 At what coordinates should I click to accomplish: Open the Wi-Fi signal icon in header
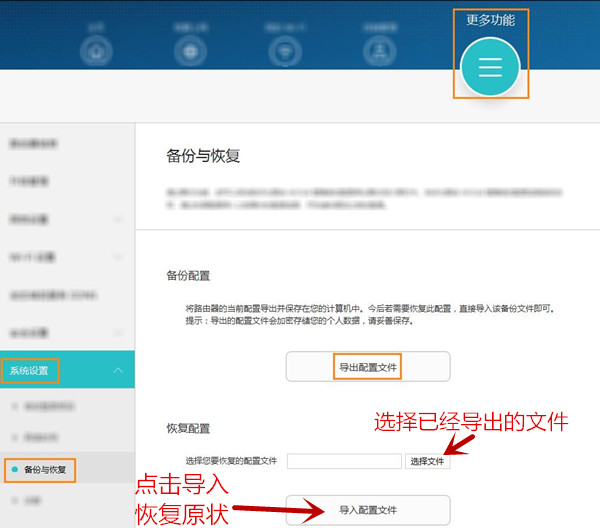(285, 51)
